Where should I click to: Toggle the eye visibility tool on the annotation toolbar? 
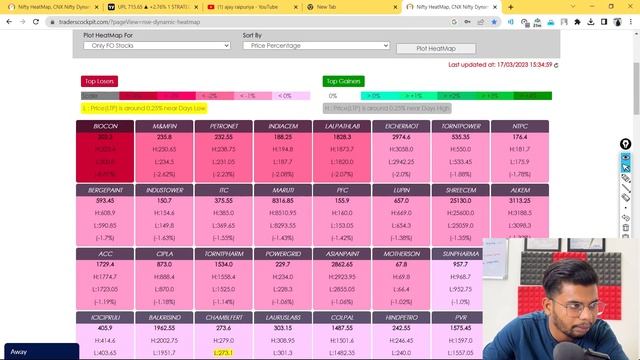[x=625, y=158]
